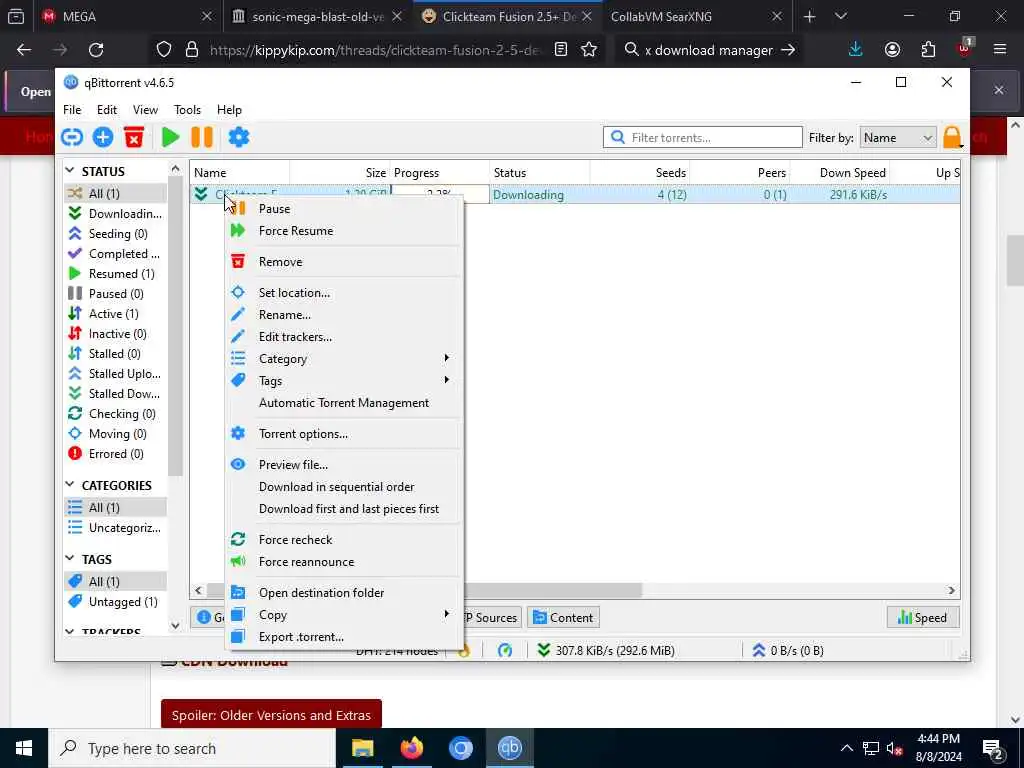
Task: Open qBittorrent Options gear icon
Action: 238,137
